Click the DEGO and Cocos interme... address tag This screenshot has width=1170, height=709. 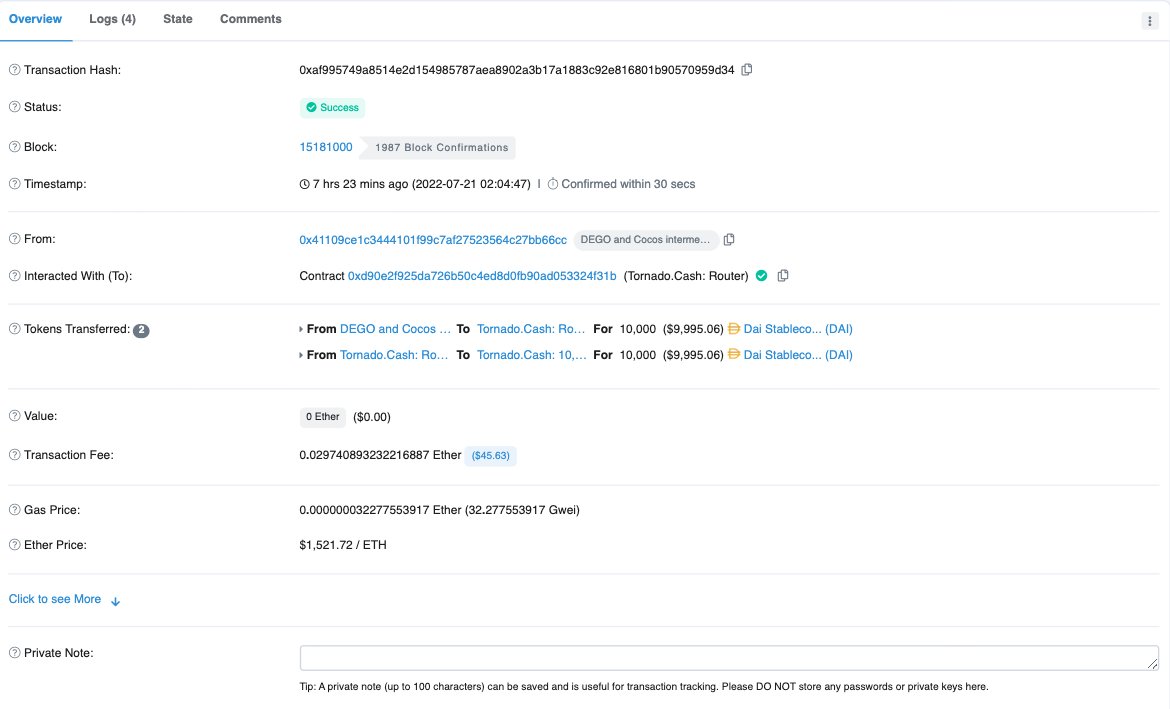pos(645,240)
